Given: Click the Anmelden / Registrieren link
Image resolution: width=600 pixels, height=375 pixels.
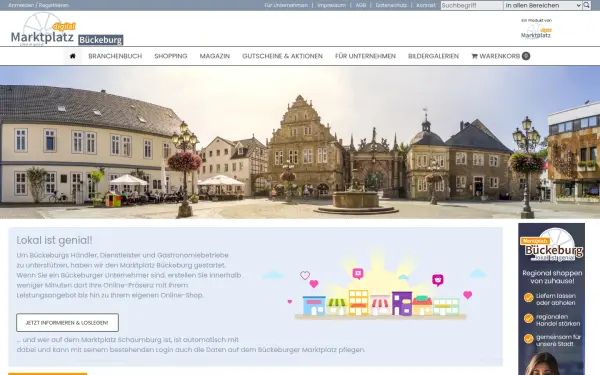Looking at the screenshot, I should click(x=38, y=5).
